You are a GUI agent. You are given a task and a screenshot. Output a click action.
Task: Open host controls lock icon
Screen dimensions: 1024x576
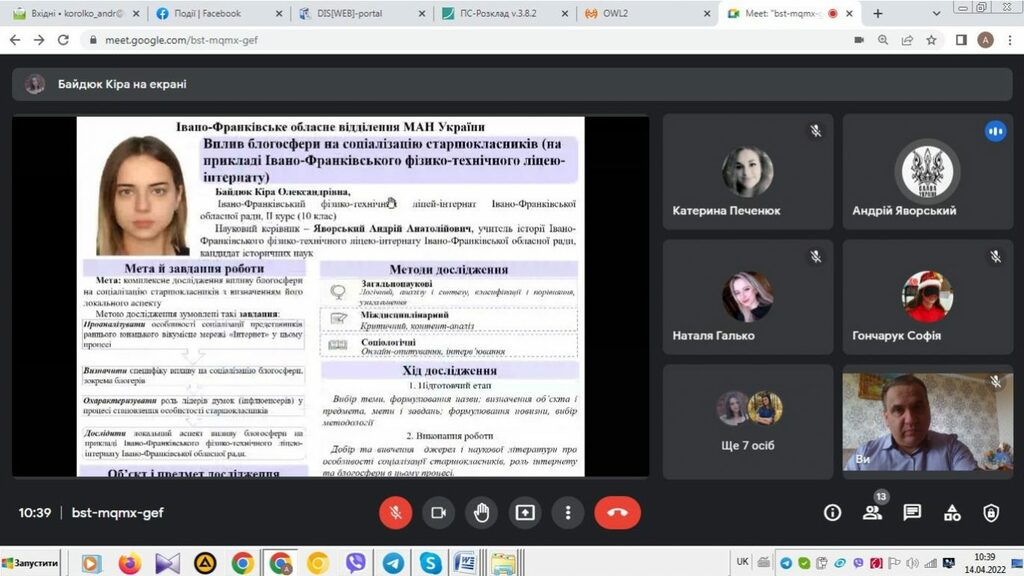(x=991, y=513)
